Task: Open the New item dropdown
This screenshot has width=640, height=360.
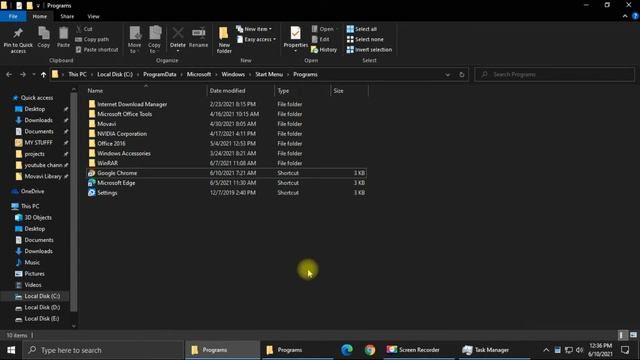Action: pos(254,29)
